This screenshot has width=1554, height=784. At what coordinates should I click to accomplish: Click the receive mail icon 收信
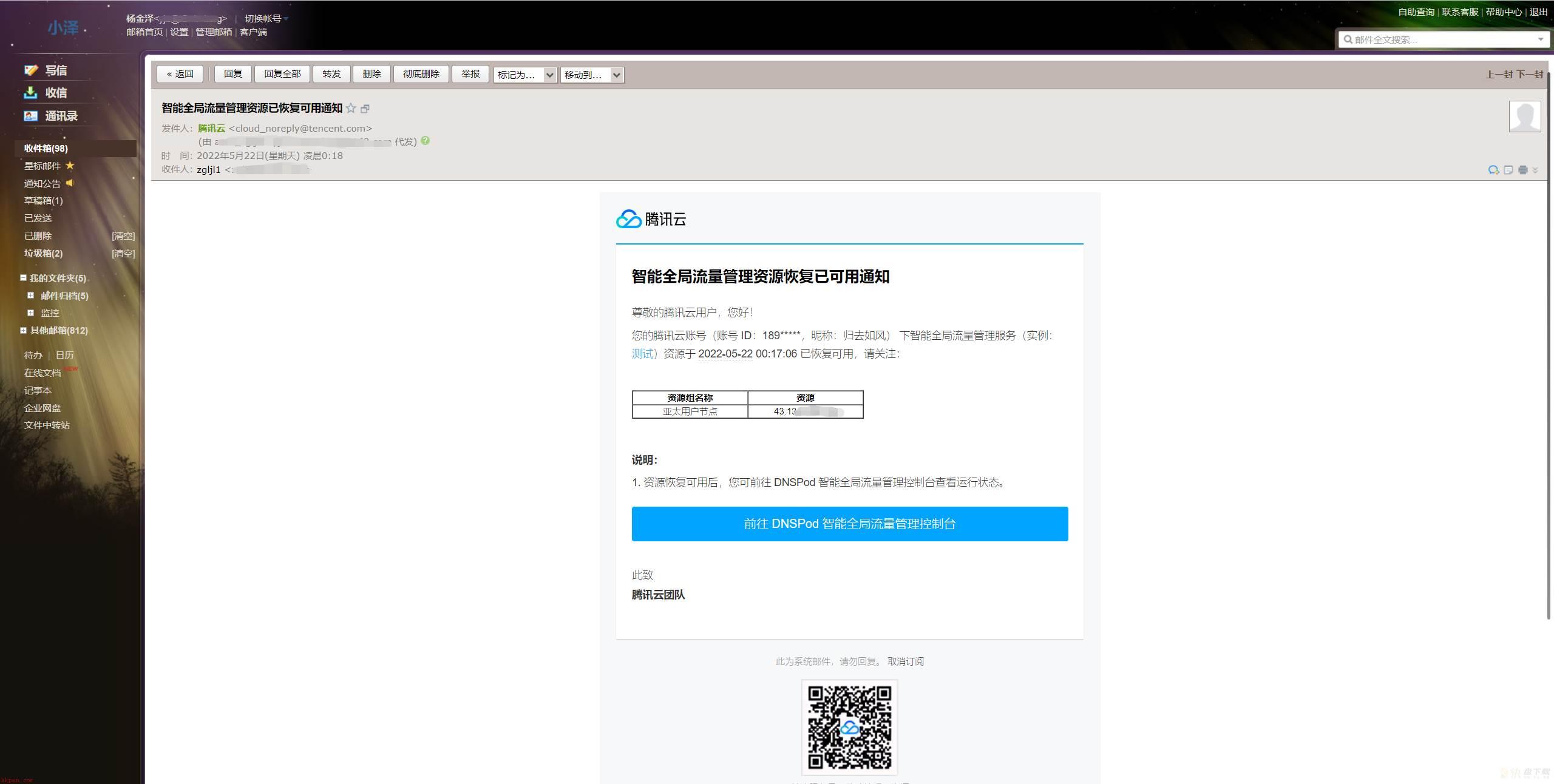pos(31,93)
